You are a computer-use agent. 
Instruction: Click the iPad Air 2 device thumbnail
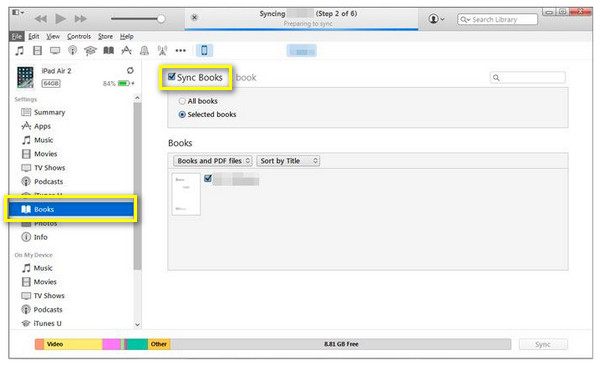pos(25,77)
